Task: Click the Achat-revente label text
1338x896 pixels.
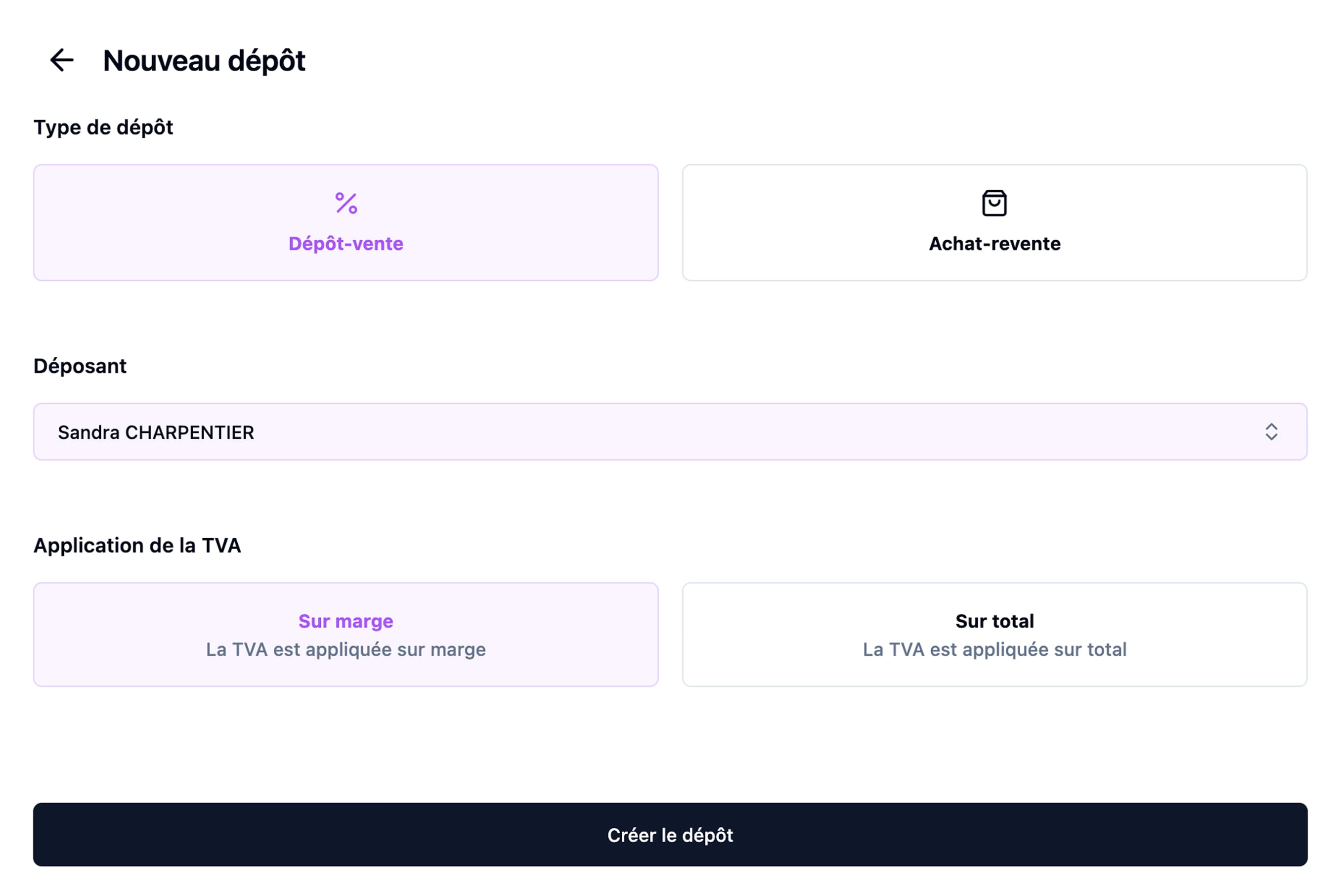Action: pos(994,244)
